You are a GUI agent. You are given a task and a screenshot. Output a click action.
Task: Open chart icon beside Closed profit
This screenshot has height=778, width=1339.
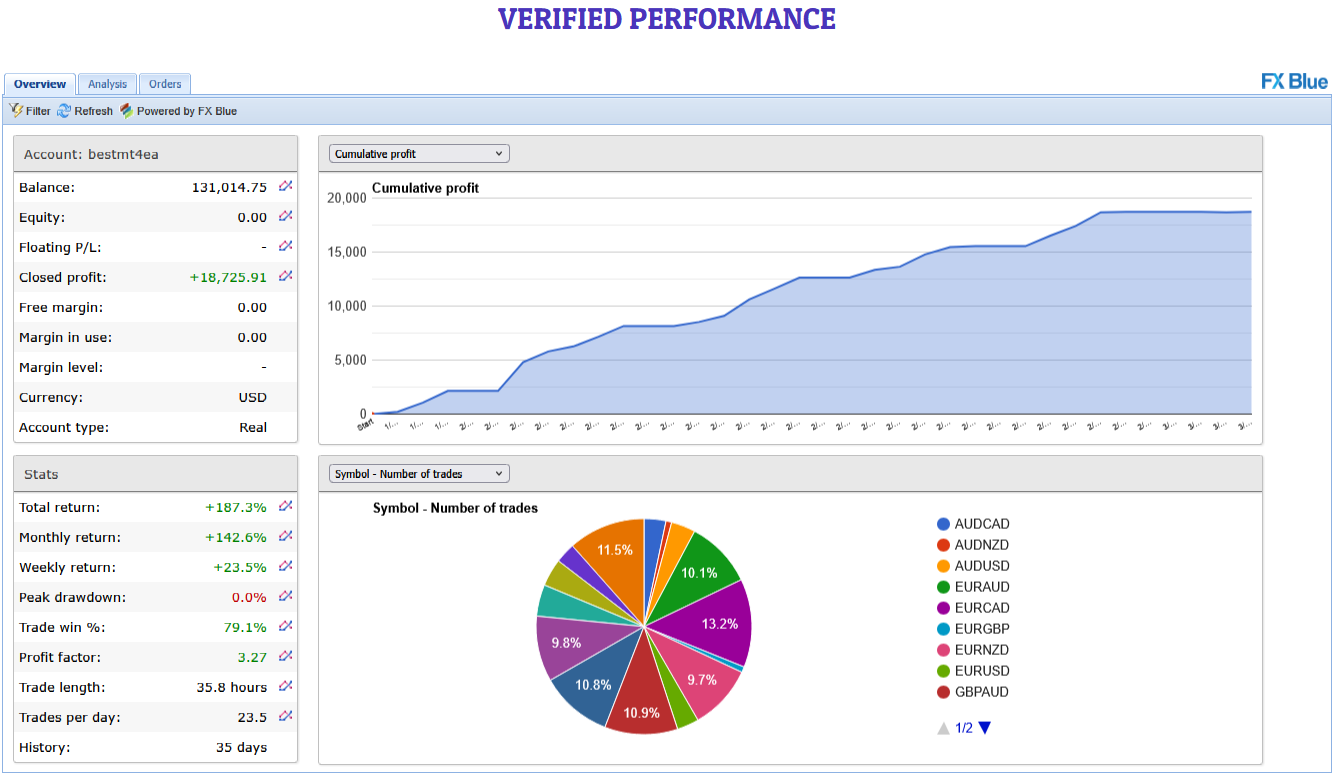coord(285,276)
